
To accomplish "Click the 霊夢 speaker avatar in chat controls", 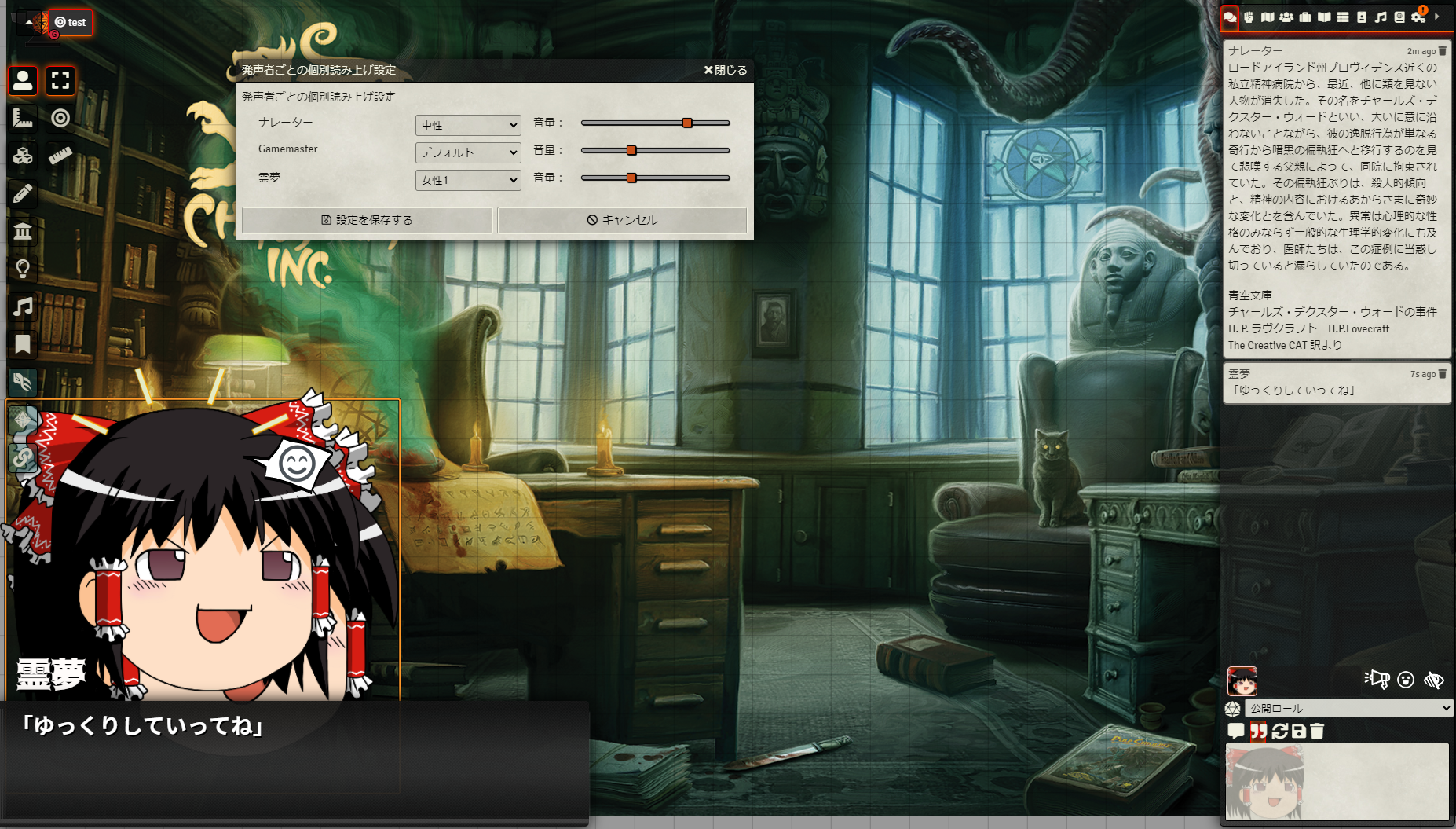I will [1242, 680].
